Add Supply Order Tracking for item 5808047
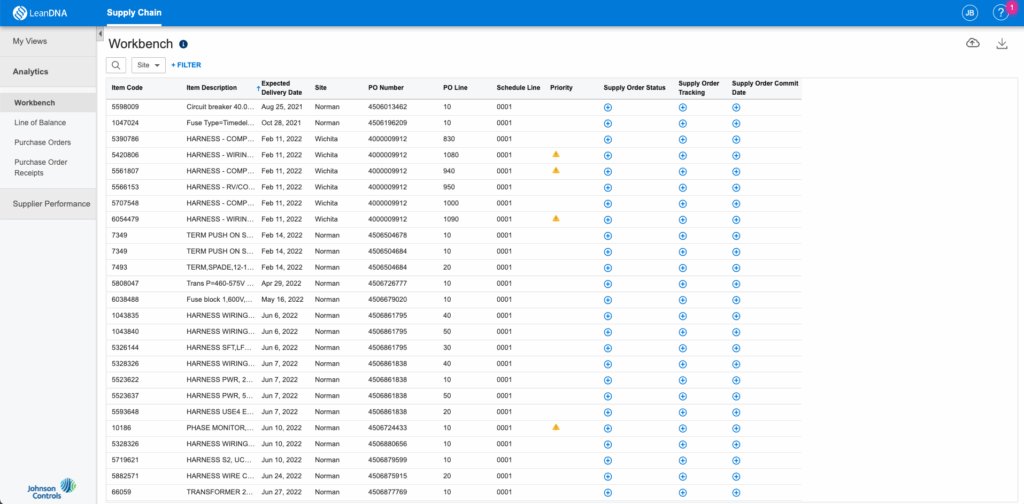 point(682,283)
